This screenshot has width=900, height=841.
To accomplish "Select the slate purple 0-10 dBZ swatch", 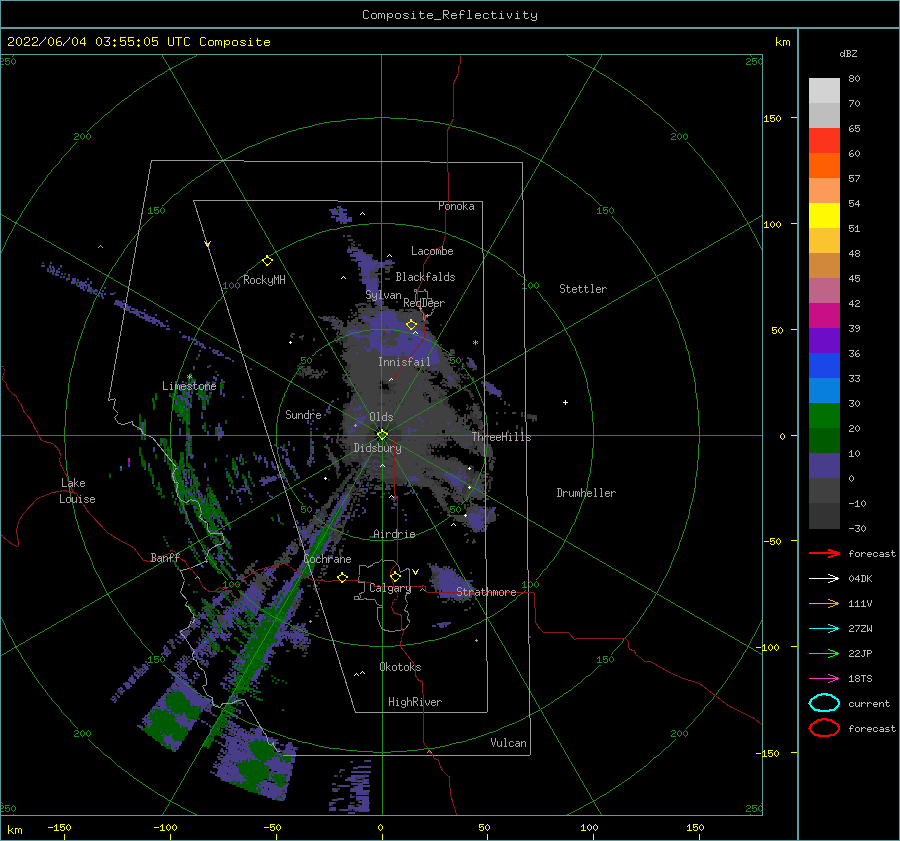I will point(824,466).
